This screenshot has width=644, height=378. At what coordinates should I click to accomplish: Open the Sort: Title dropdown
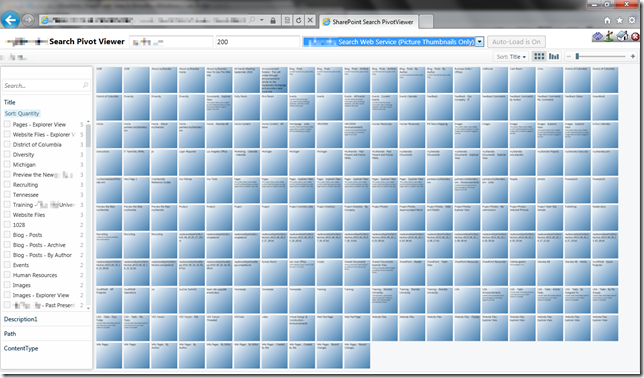pos(511,56)
